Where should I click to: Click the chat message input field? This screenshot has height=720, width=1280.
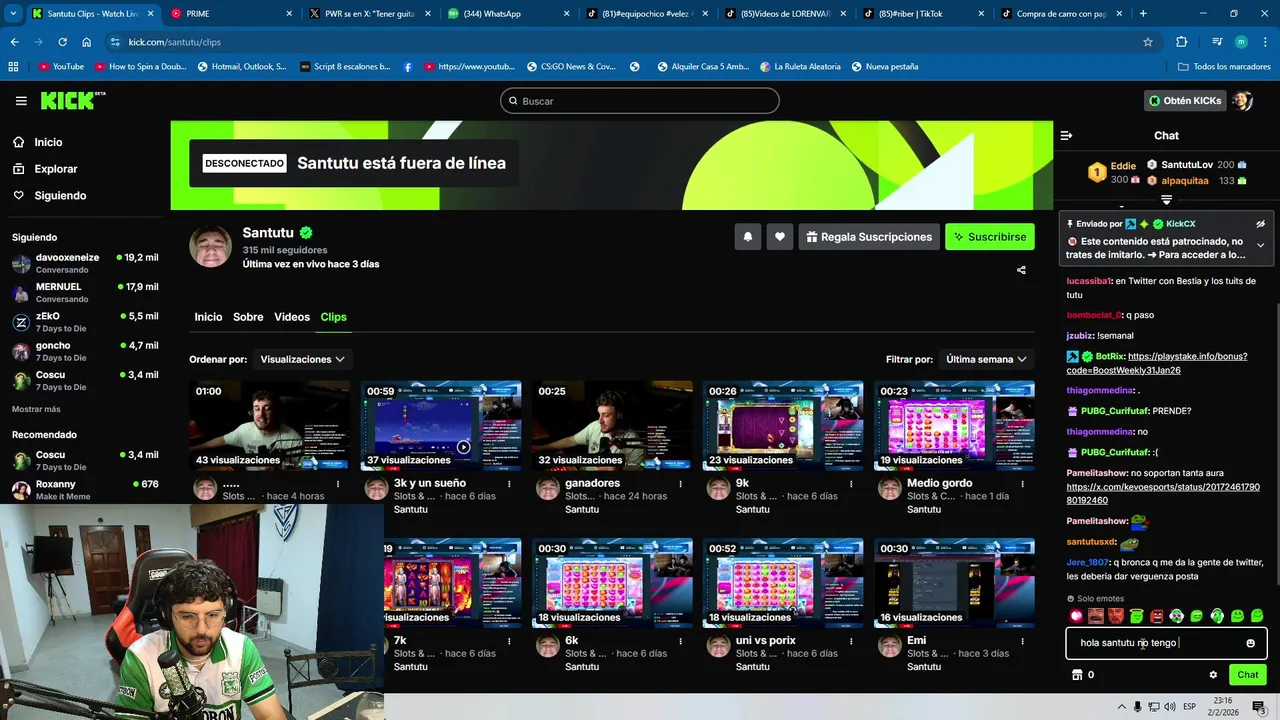pyautogui.click(x=1166, y=643)
